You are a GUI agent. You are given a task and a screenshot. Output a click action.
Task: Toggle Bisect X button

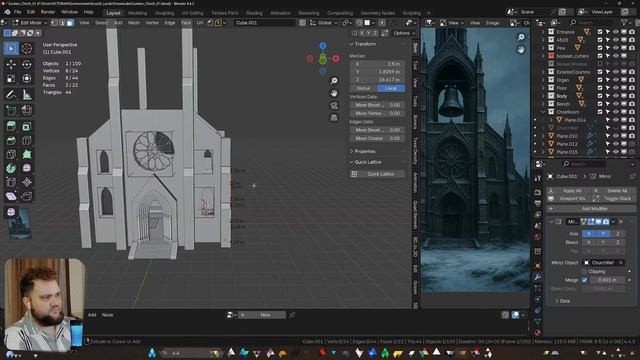click(589, 242)
